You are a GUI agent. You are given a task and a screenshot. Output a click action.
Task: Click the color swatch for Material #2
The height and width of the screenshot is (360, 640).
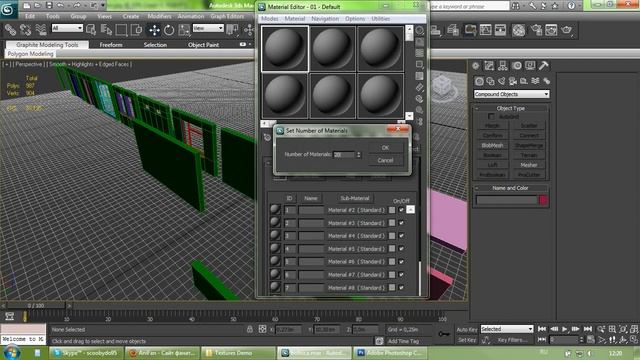392,210
